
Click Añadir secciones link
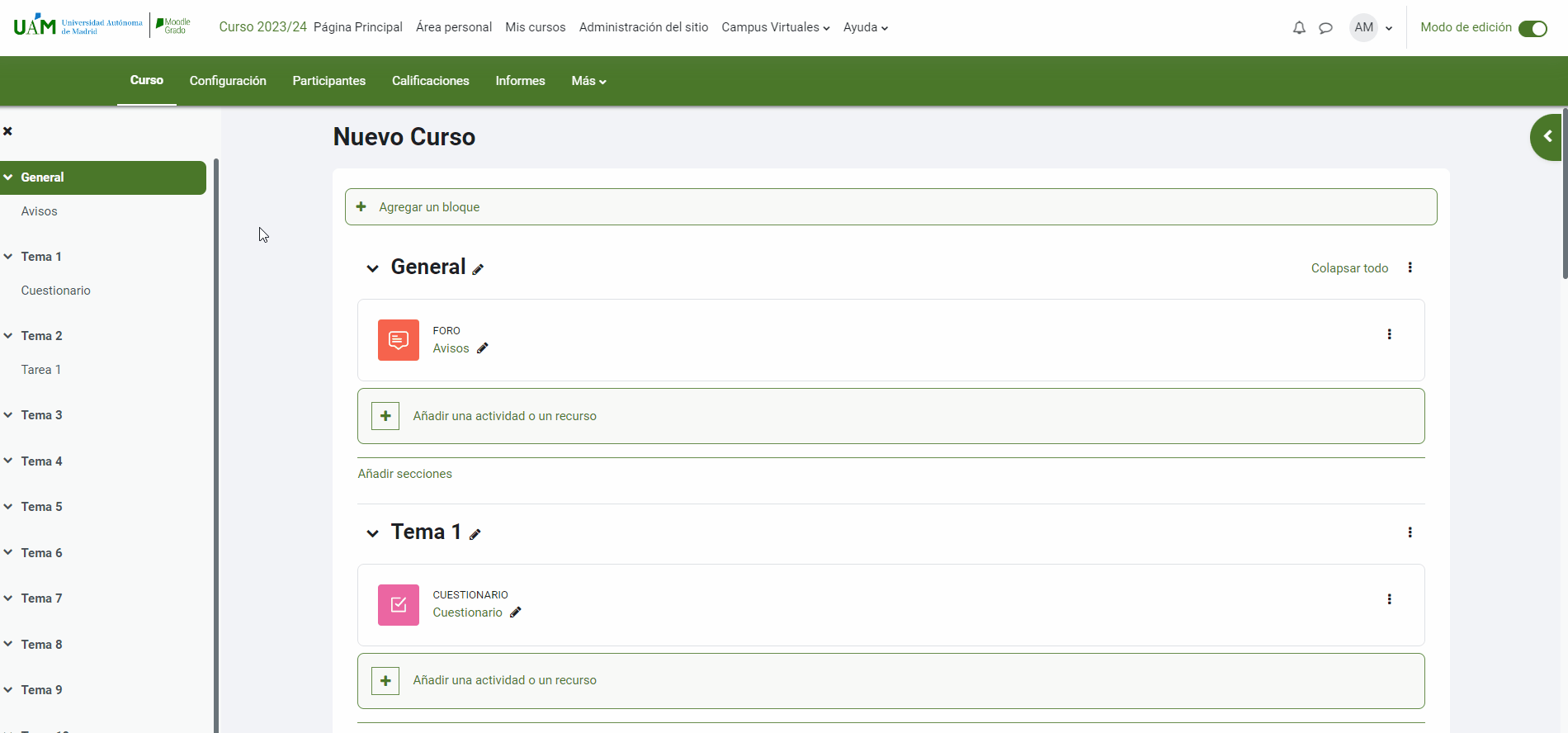[404, 474]
